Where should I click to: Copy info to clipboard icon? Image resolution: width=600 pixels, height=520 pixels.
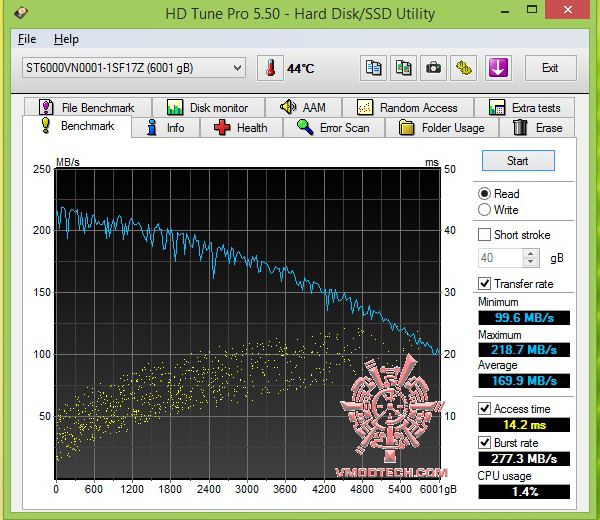[x=373, y=68]
